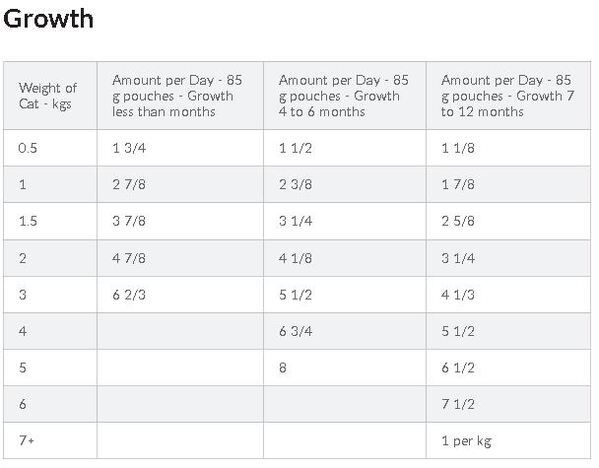The image size is (599, 468).
Task: Select the cell showing 8
Action: [345, 368]
